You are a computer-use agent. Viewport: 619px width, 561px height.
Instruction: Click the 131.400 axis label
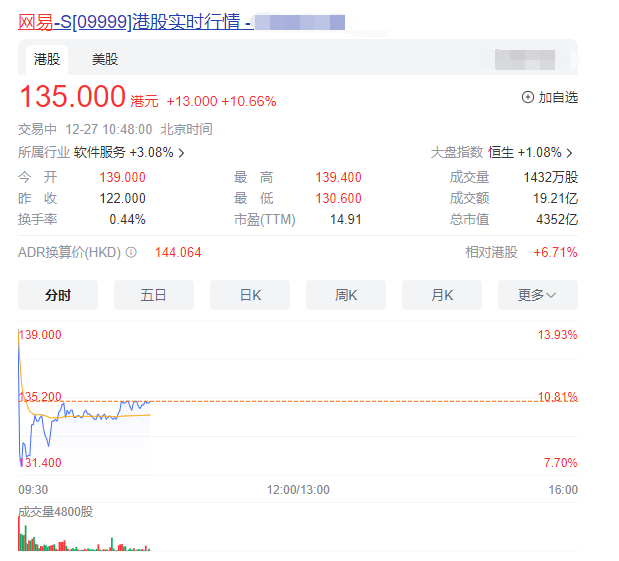40,462
